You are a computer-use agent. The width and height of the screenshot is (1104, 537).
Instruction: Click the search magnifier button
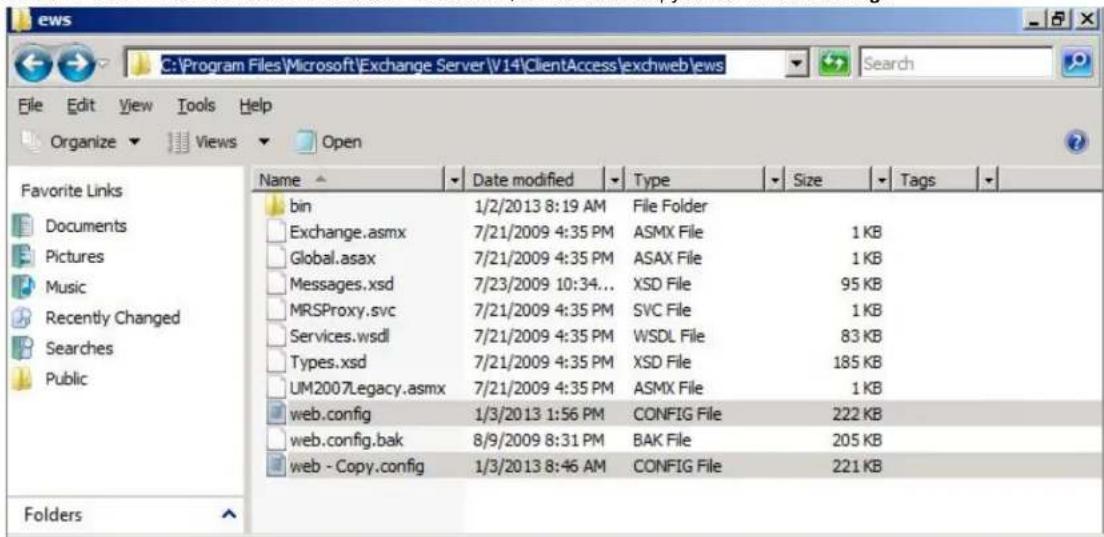1075,63
